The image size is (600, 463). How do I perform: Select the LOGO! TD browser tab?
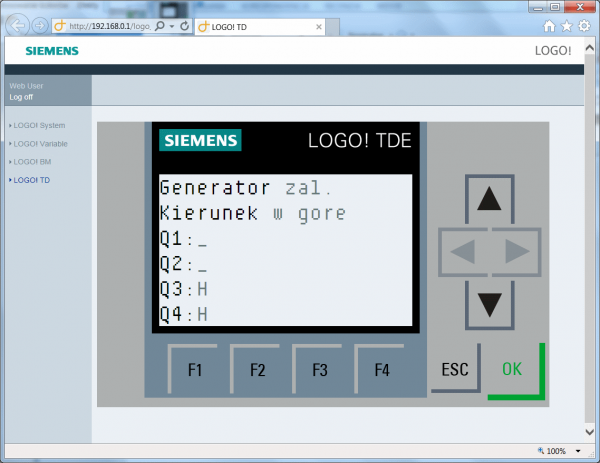tap(260, 27)
